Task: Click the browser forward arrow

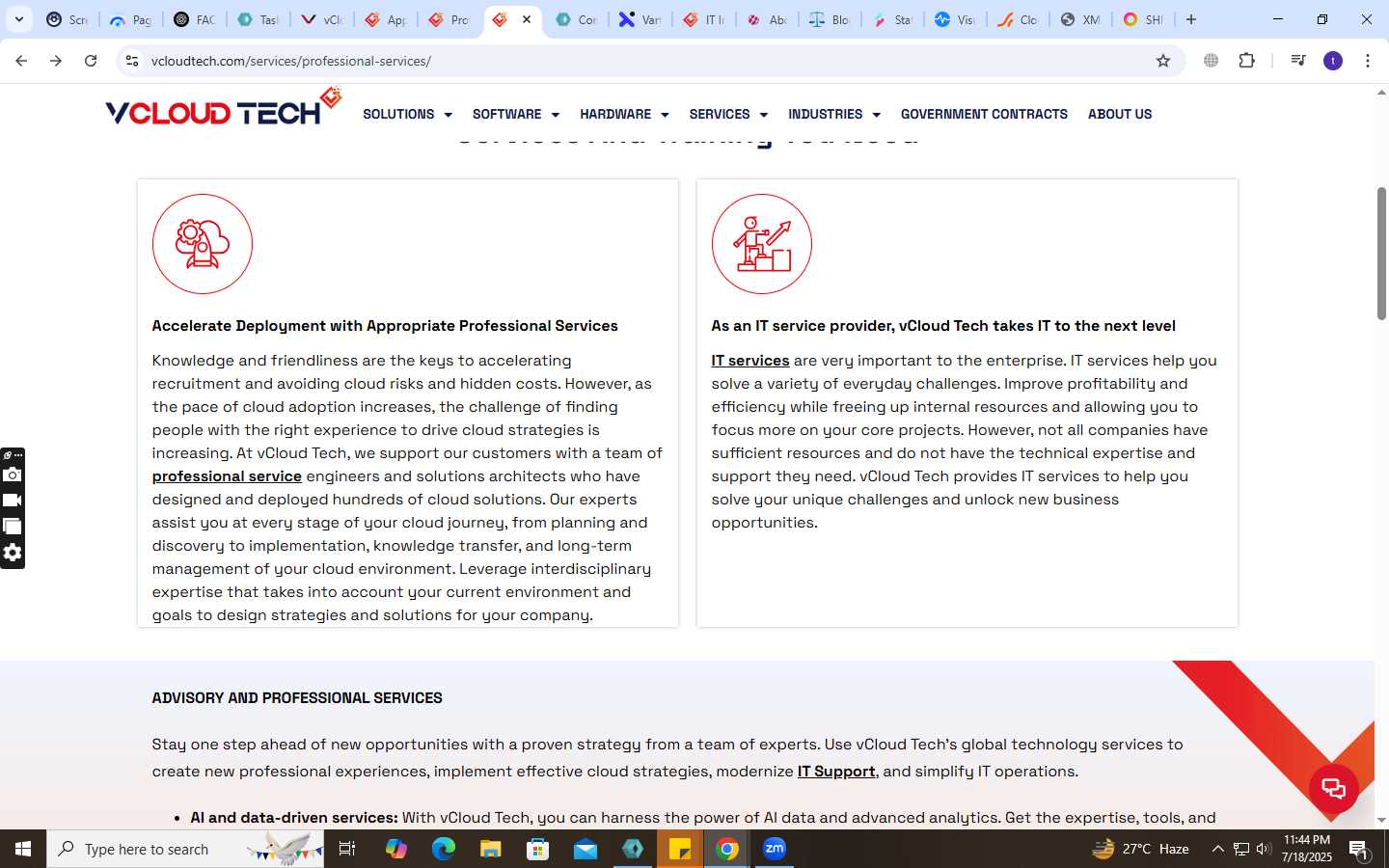Action: [x=56, y=61]
